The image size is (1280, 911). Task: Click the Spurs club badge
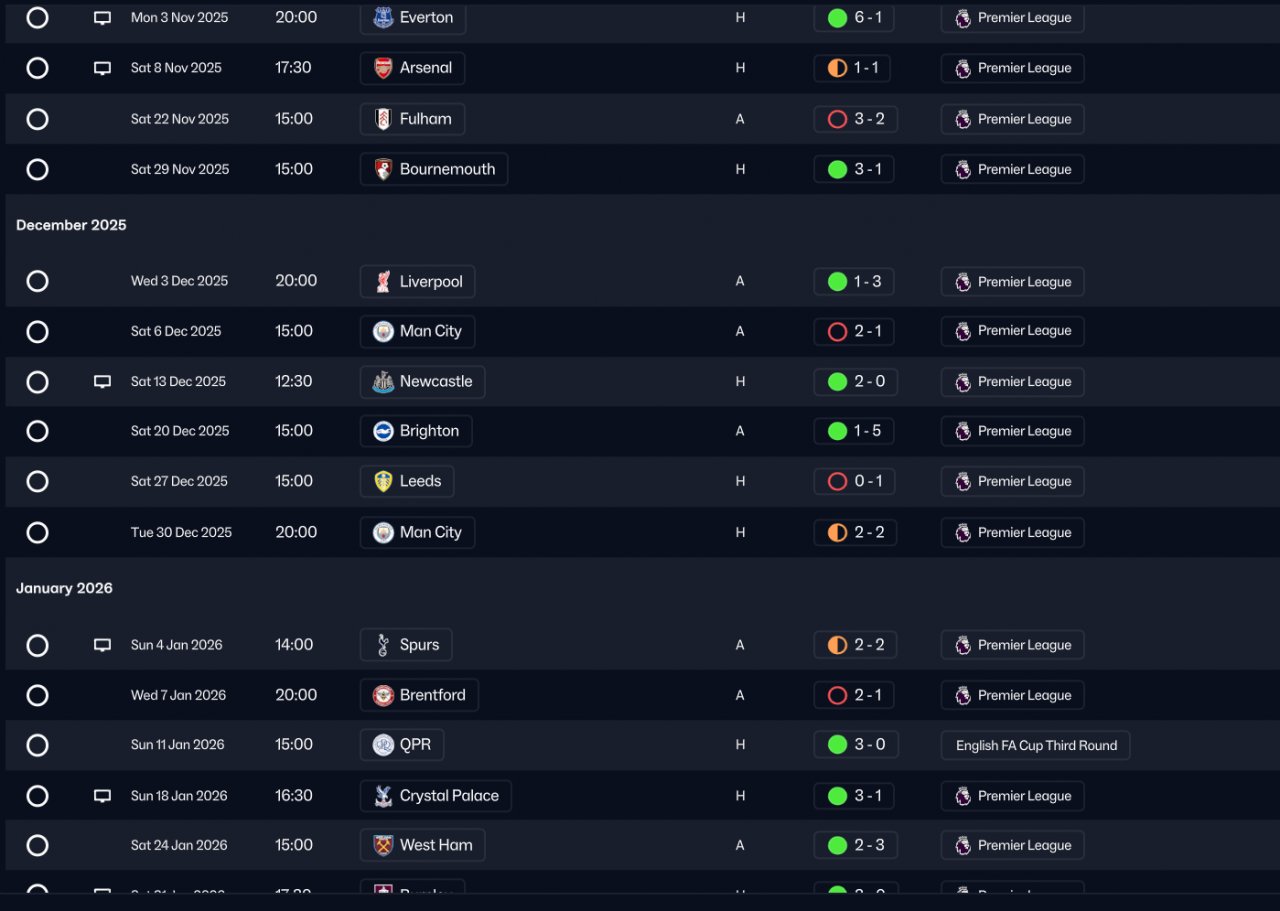tap(383, 645)
